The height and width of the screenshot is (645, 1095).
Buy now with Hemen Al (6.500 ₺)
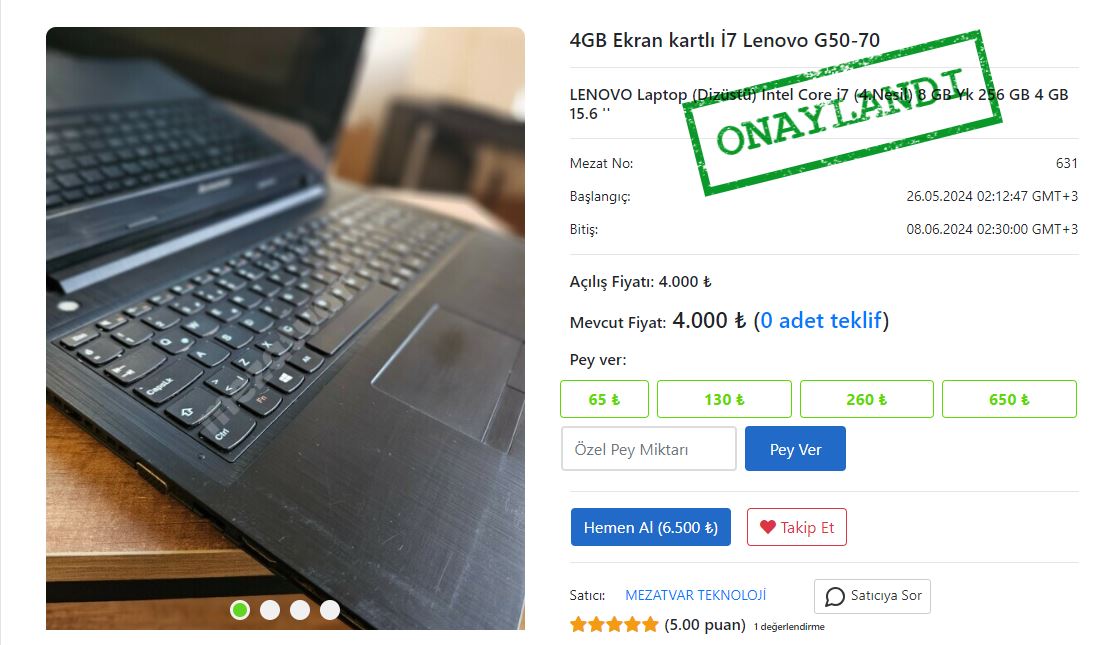[651, 527]
